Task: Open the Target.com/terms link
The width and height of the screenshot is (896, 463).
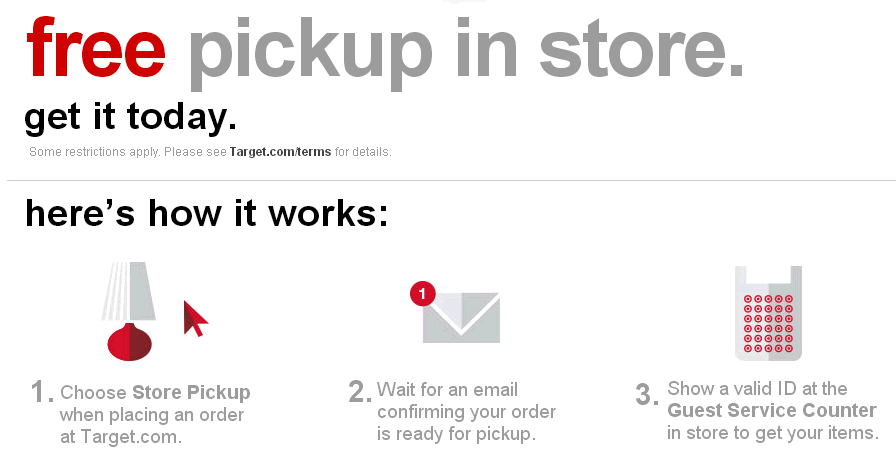Action: 280,152
